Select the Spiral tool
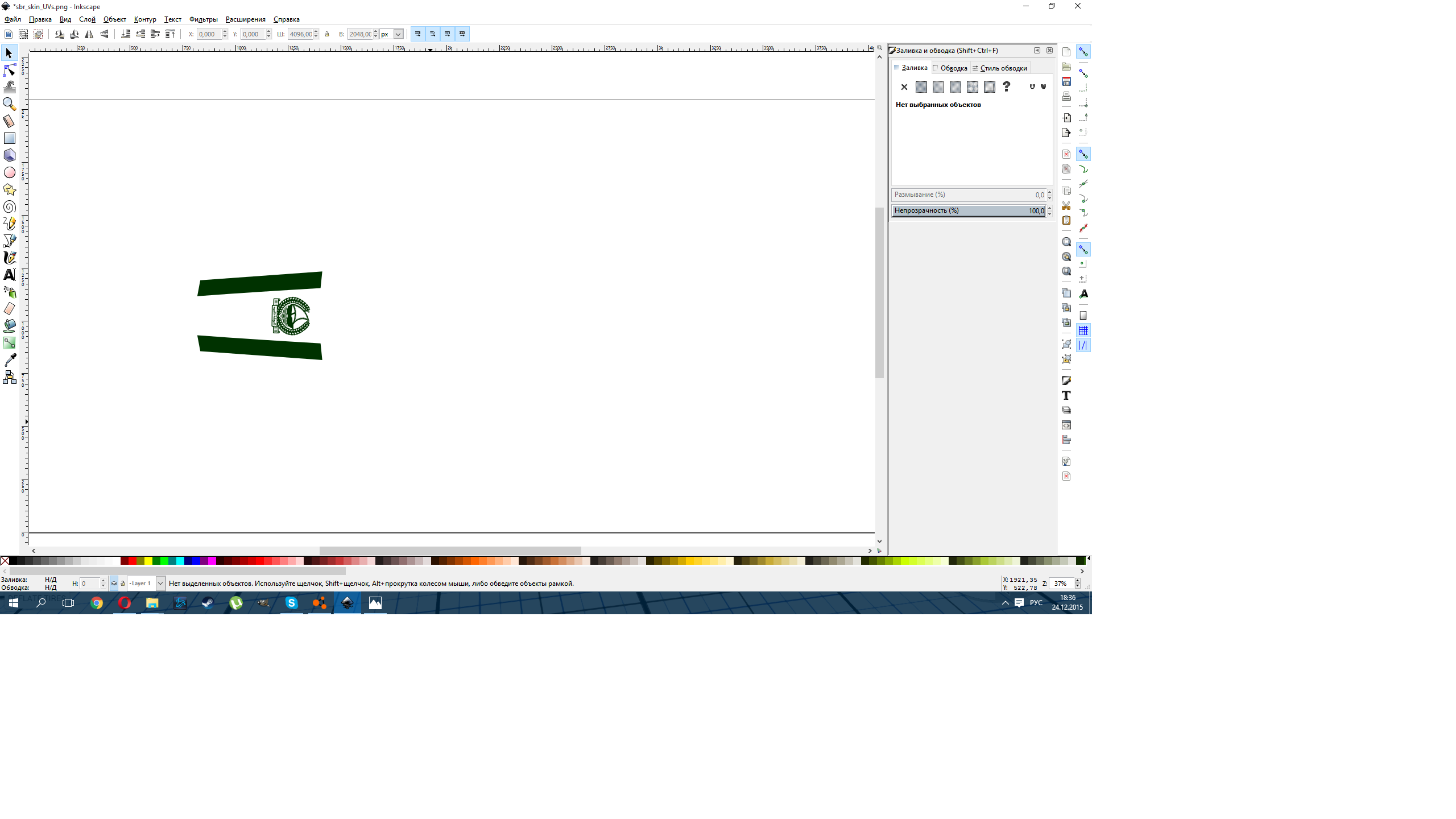The height and width of the screenshot is (819, 1456). pos(9,206)
